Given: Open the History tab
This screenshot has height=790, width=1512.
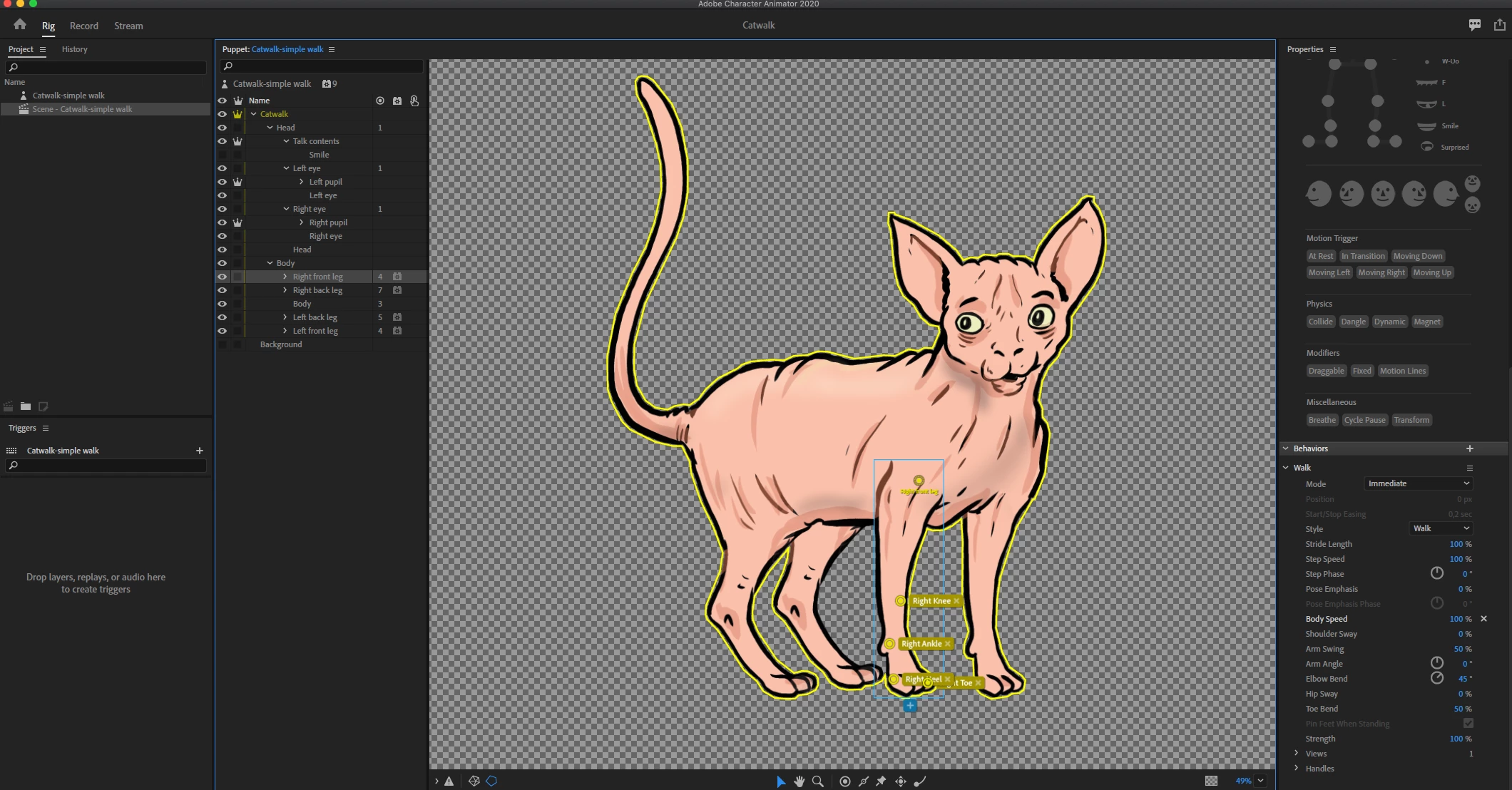Looking at the screenshot, I should pyautogui.click(x=74, y=49).
